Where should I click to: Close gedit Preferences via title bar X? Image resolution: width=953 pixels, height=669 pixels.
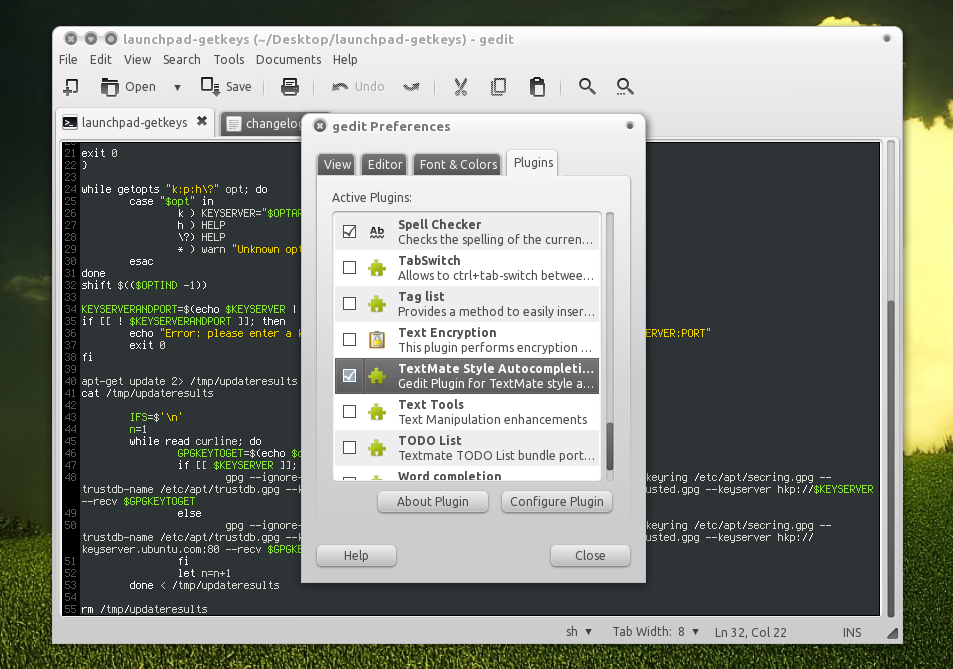click(x=320, y=126)
